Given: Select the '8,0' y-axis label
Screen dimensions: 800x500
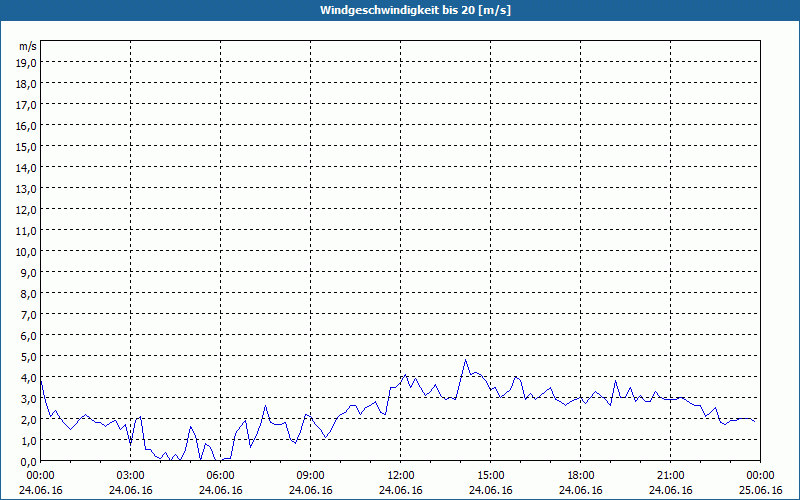Looking at the screenshot, I should (29, 294).
